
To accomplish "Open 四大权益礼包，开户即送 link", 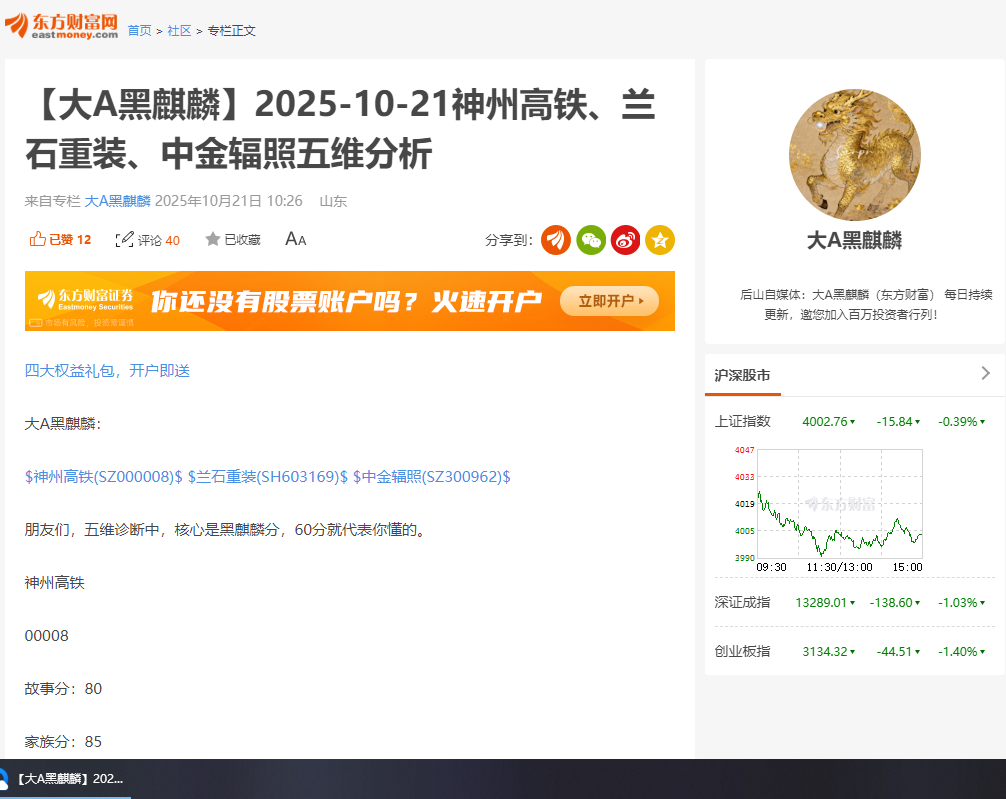I will [x=107, y=371].
